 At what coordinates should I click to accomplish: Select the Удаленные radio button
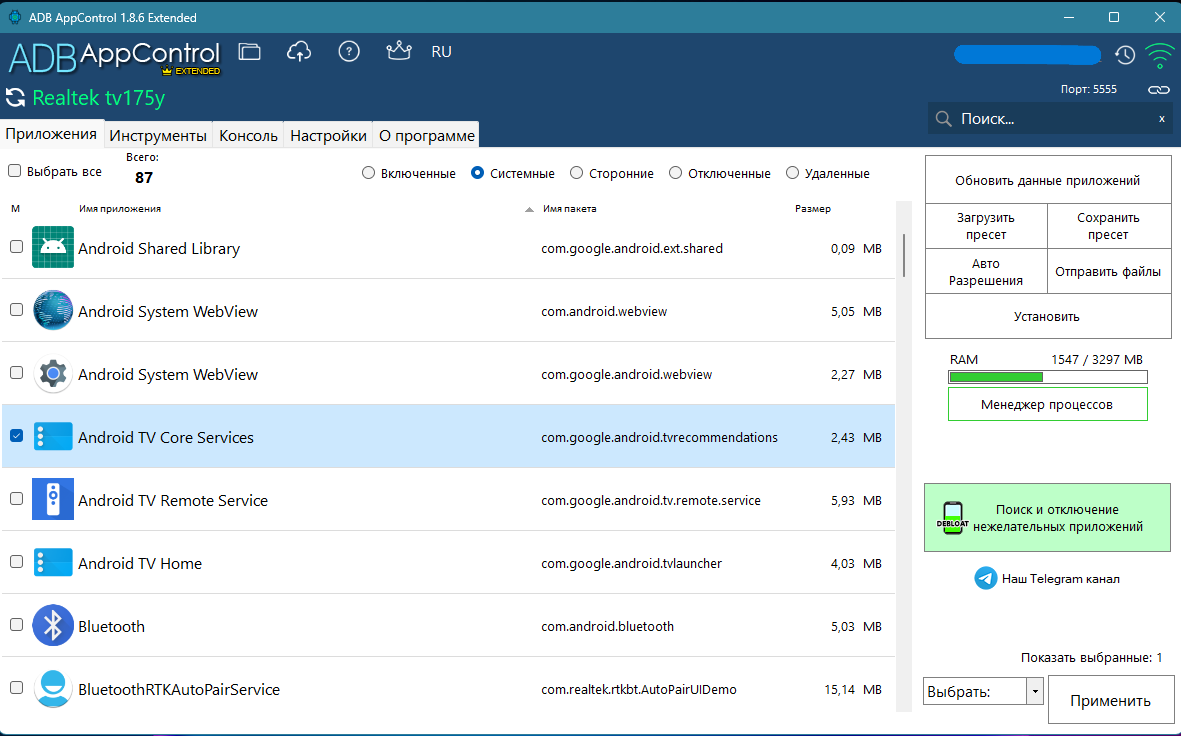pyautogui.click(x=792, y=173)
